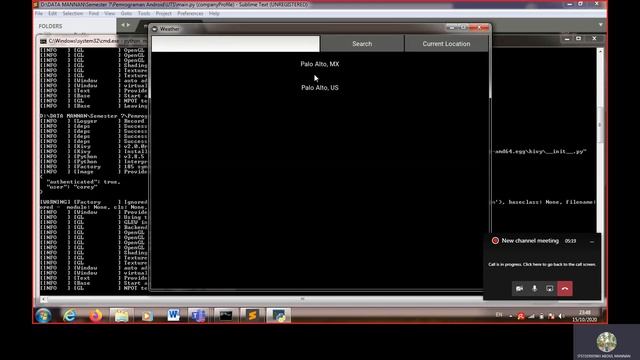Open the Goto menu in Sublime Text
Screen dimensions: 640x360
click(x=126, y=13)
